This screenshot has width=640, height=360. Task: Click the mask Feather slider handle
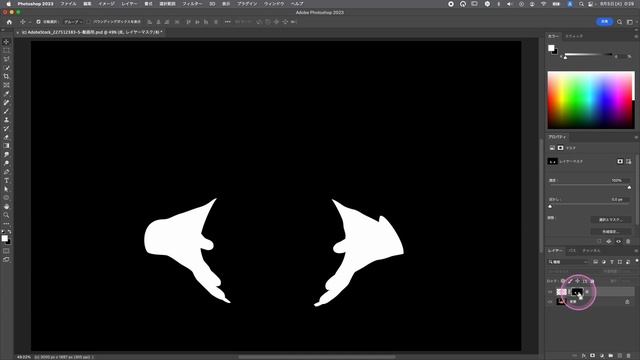click(x=550, y=207)
